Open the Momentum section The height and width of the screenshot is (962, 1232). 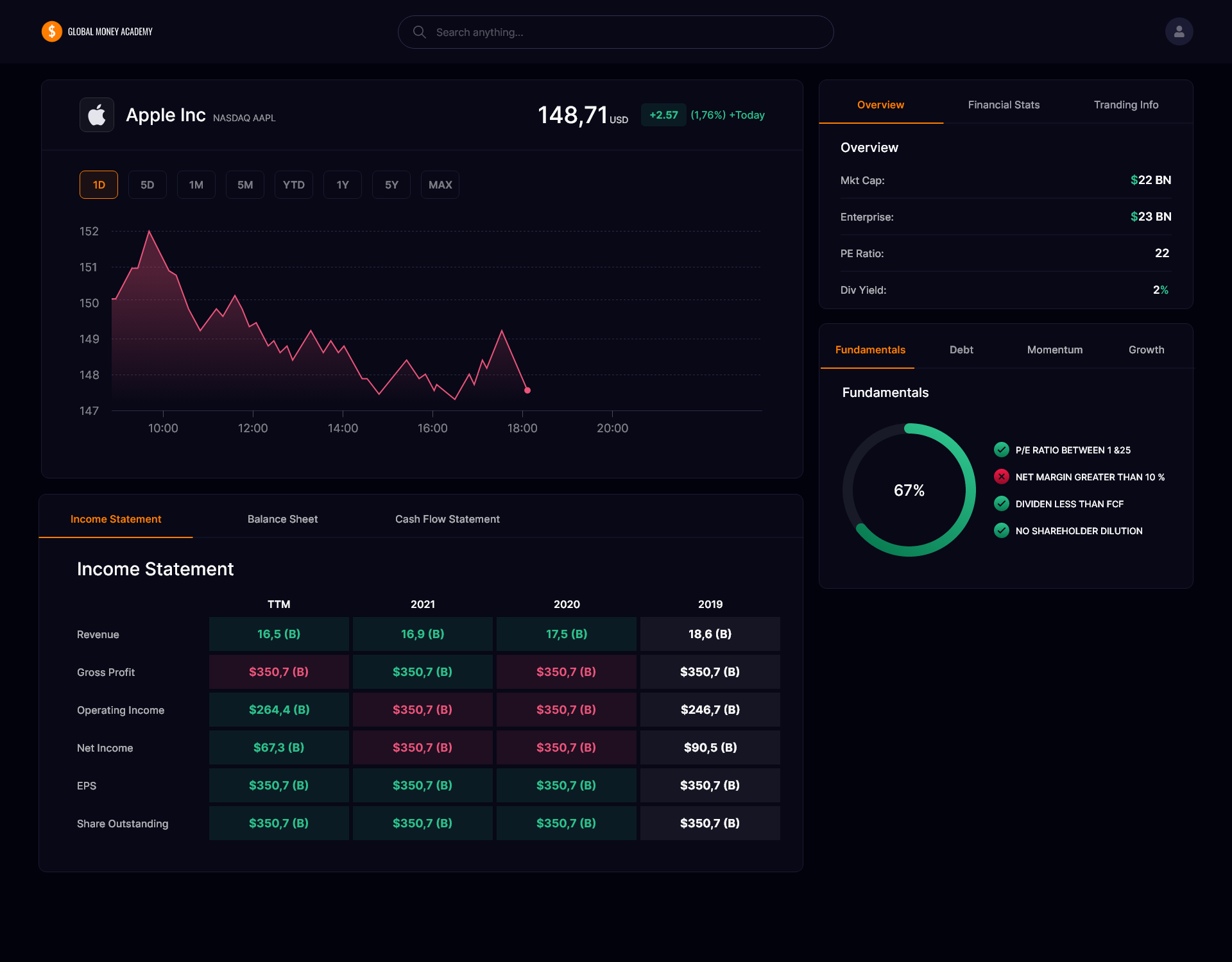click(1054, 350)
